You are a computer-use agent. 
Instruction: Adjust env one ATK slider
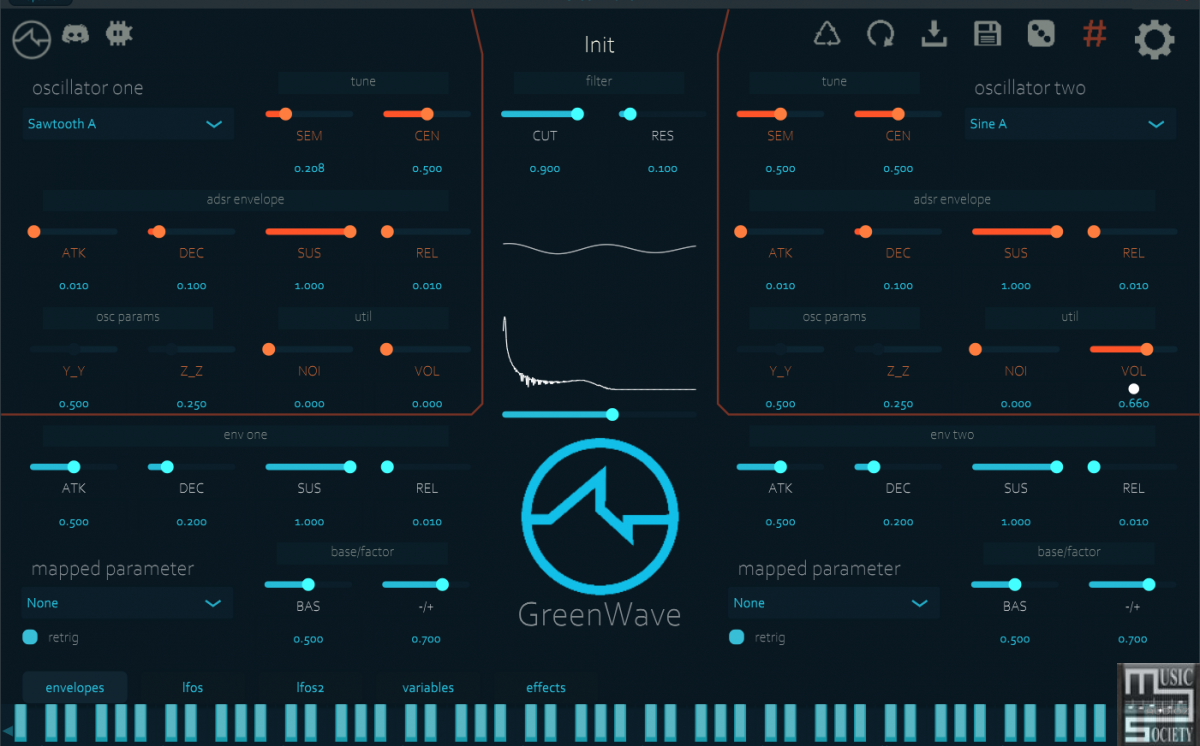(x=74, y=467)
